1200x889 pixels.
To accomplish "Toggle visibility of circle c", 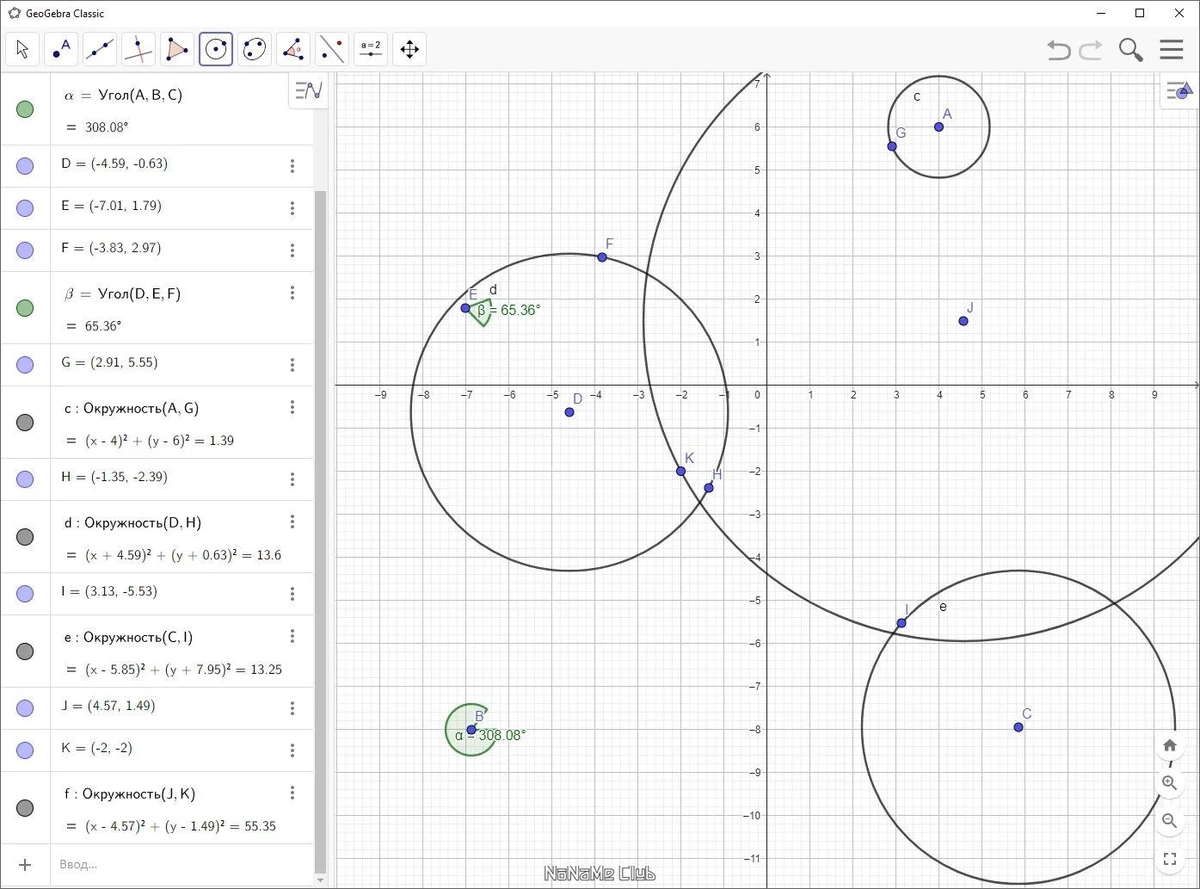I will click(25, 422).
